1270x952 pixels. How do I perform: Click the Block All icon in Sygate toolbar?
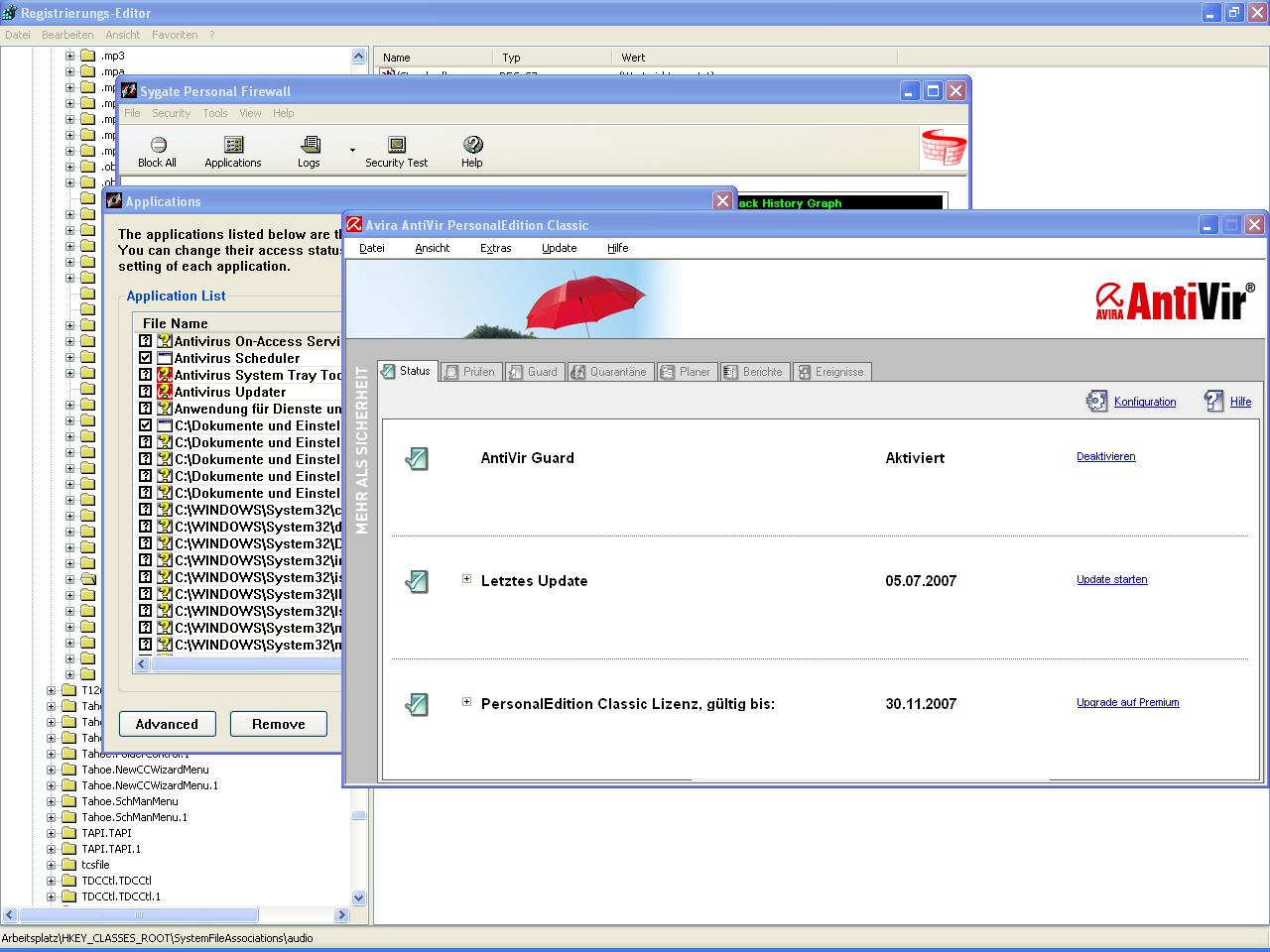coord(158,145)
